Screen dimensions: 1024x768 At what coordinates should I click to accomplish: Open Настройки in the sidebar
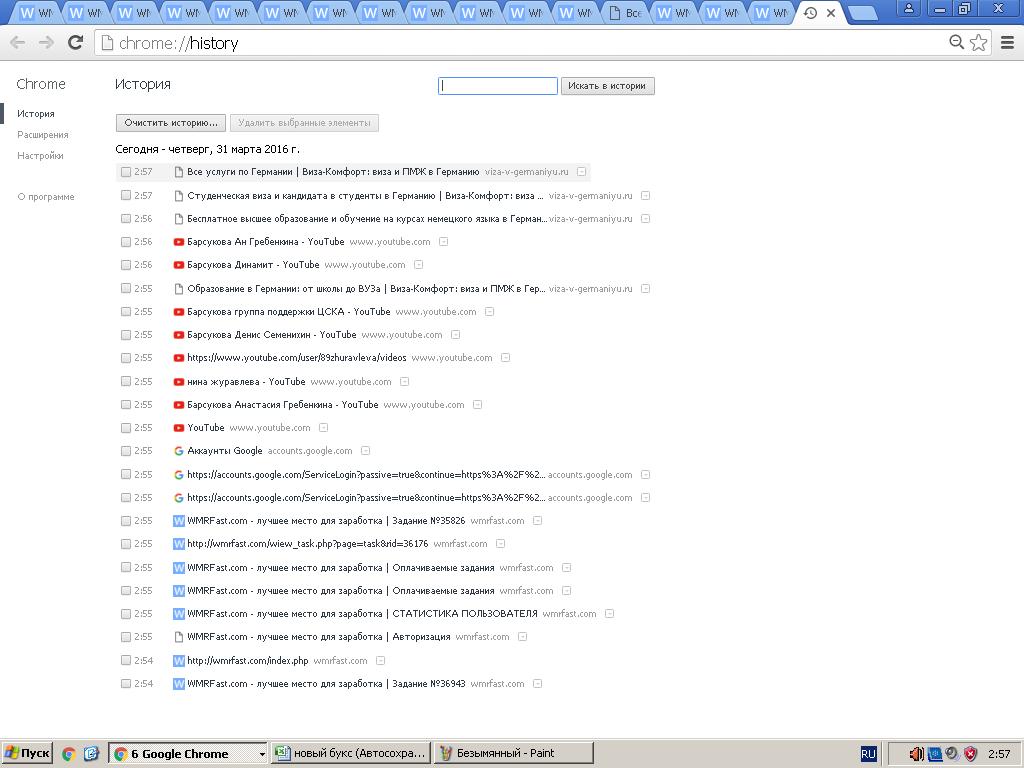40,155
